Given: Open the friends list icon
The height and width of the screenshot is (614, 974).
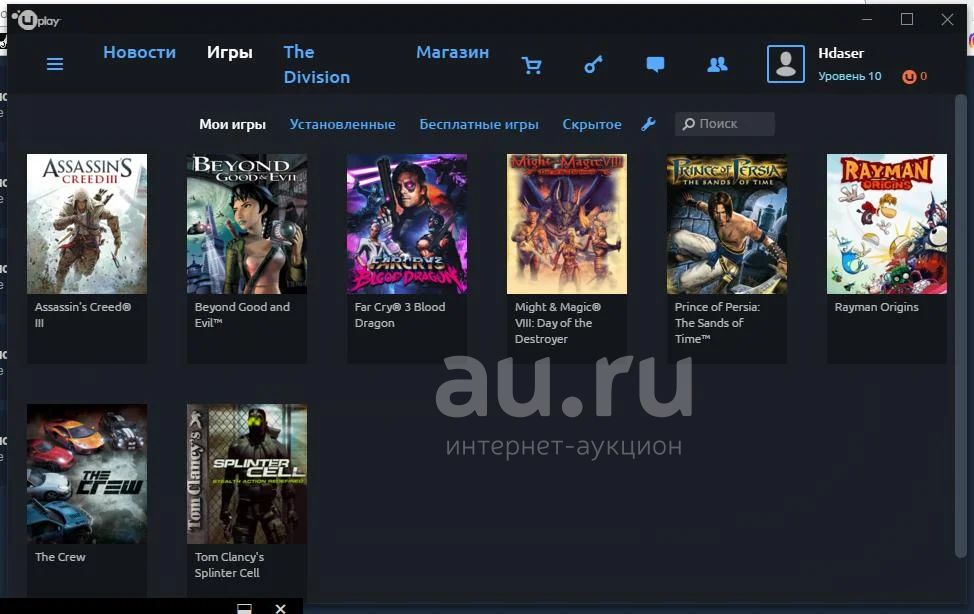Looking at the screenshot, I should [x=717, y=65].
